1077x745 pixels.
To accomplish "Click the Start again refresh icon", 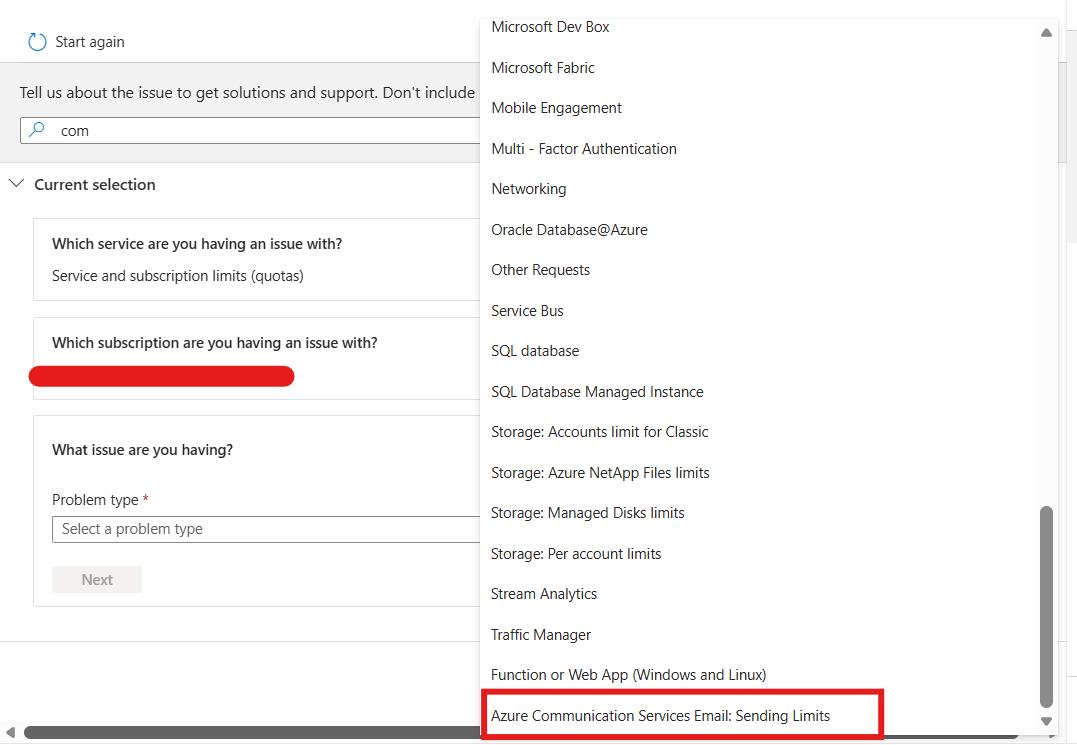I will (x=37, y=42).
